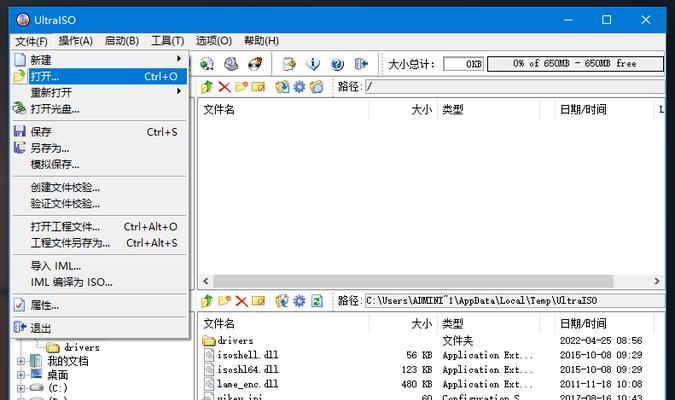
Task: Open the 启动(B) menu
Action: (121, 41)
